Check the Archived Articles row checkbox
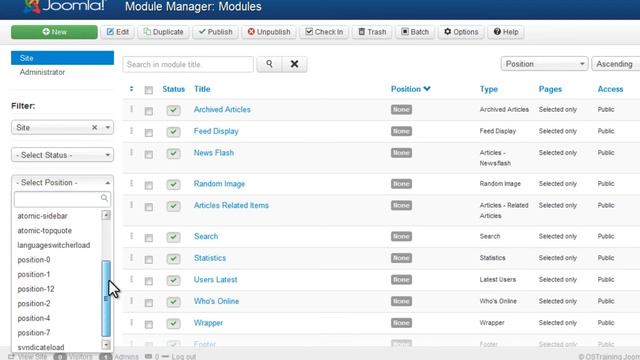 pos(149,111)
